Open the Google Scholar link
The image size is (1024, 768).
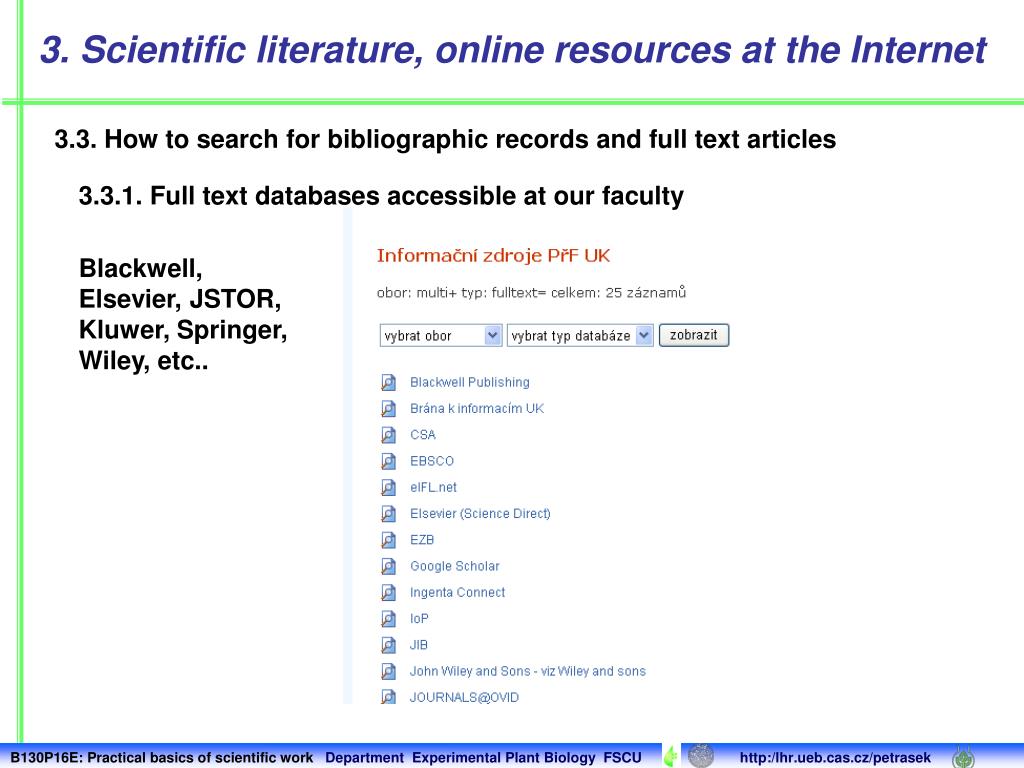click(x=455, y=566)
